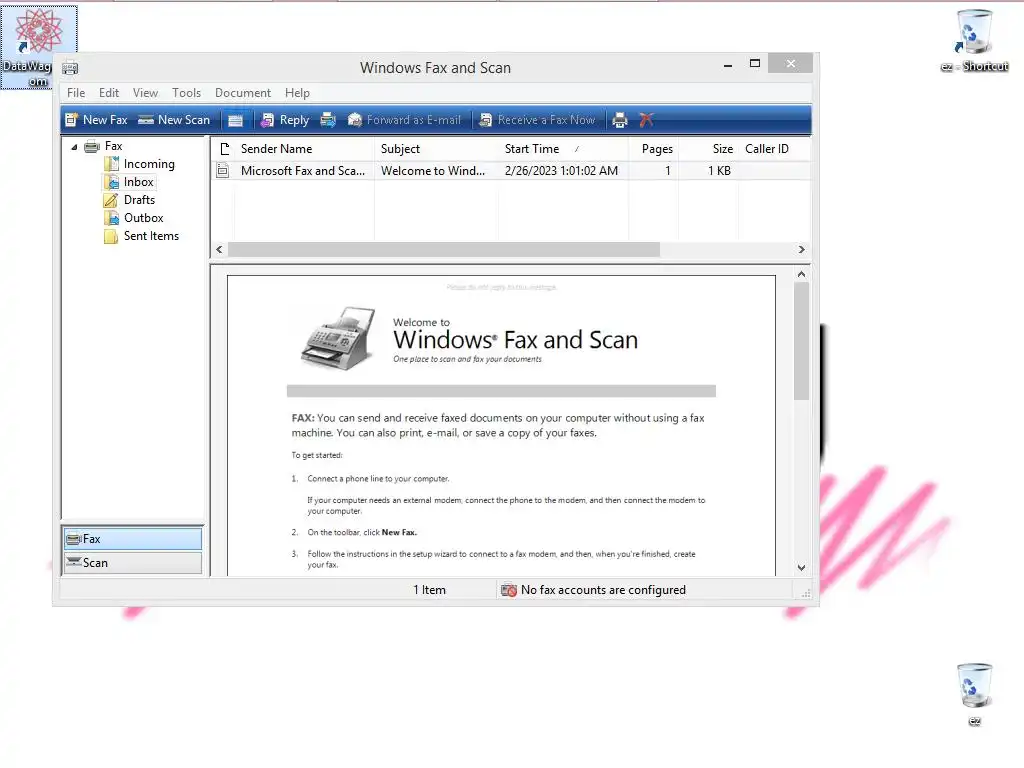Click the red Delete X icon
The image size is (1024, 768).
pyautogui.click(x=646, y=120)
